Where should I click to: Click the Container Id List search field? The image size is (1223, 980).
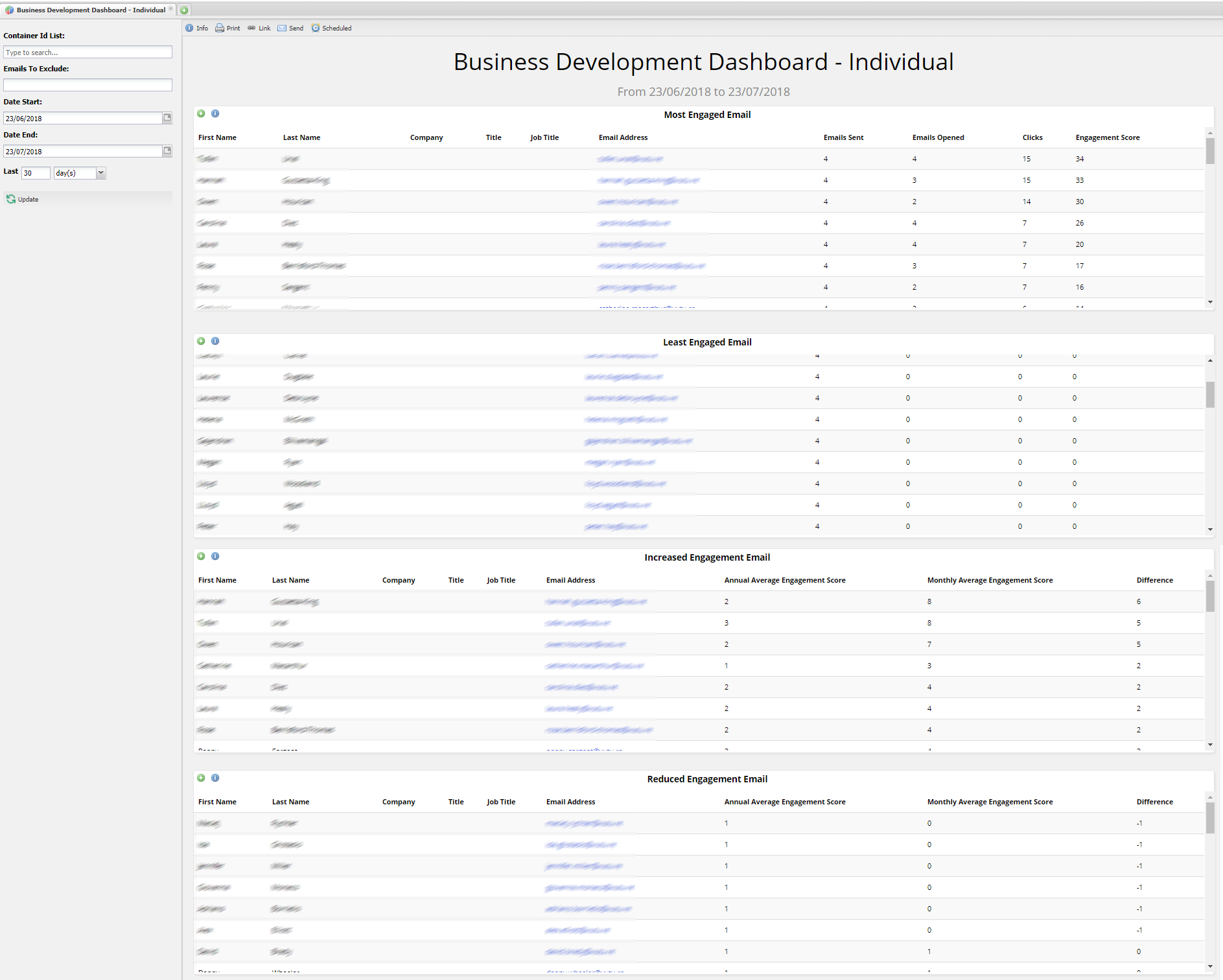[x=88, y=52]
